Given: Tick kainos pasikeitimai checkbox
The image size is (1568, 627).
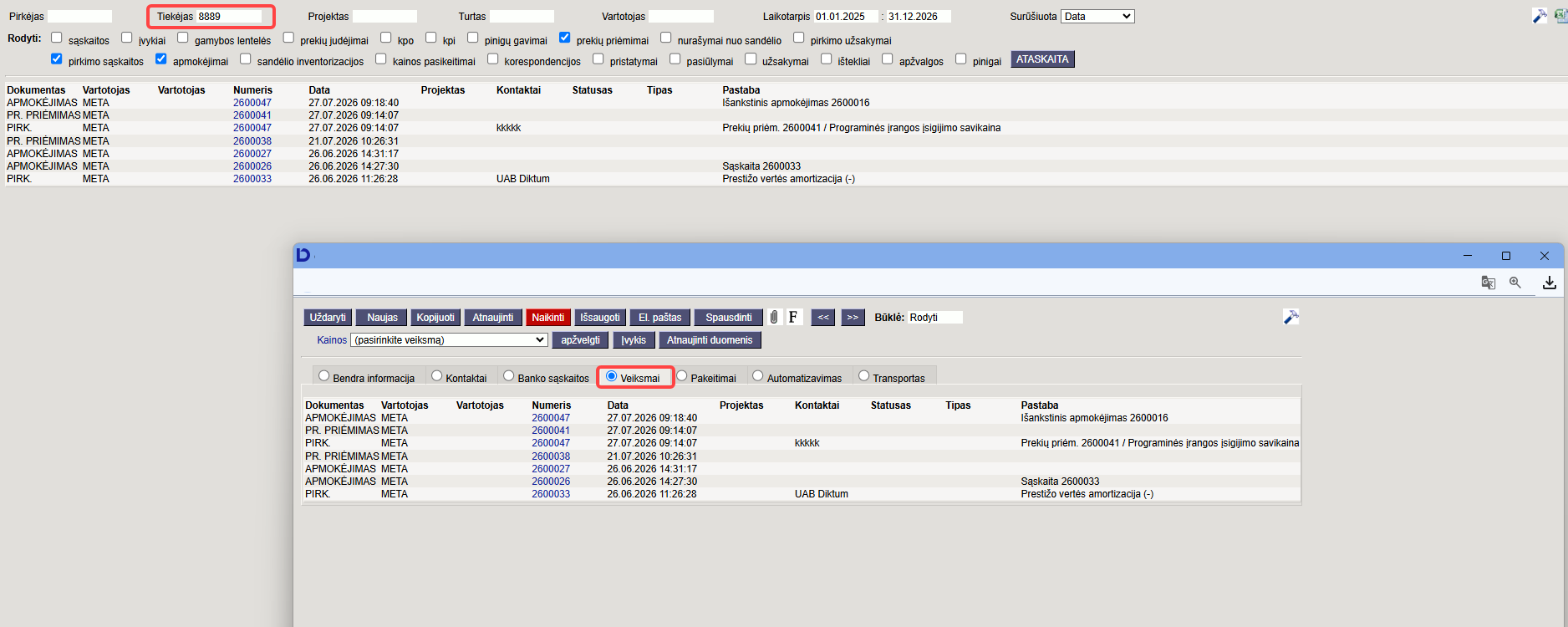Looking at the screenshot, I should (381, 59).
